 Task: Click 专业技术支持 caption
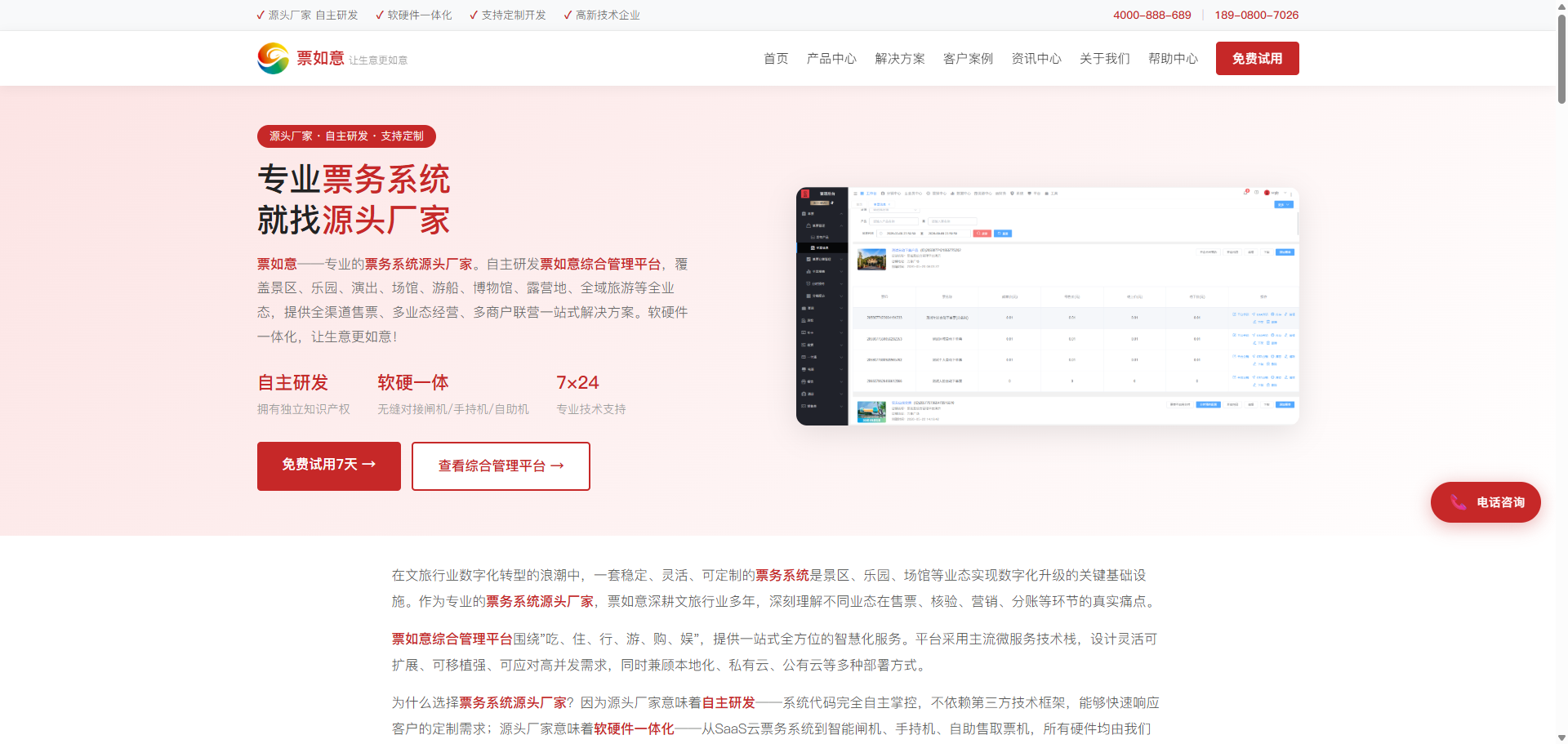pos(591,409)
